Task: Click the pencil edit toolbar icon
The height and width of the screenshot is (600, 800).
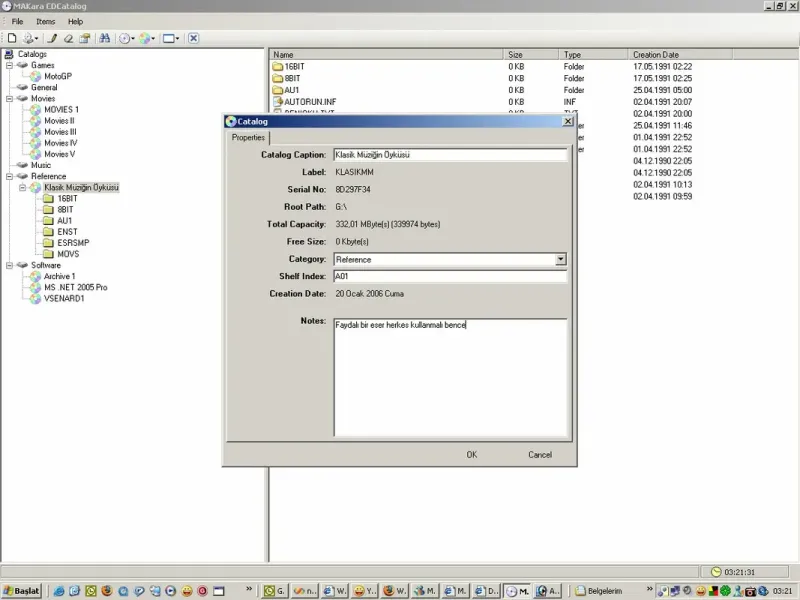Action: (x=53, y=38)
